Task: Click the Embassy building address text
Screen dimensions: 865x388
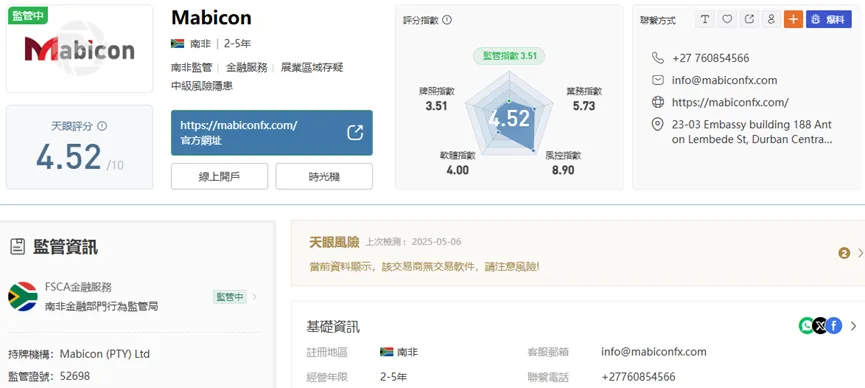Action: (752, 132)
